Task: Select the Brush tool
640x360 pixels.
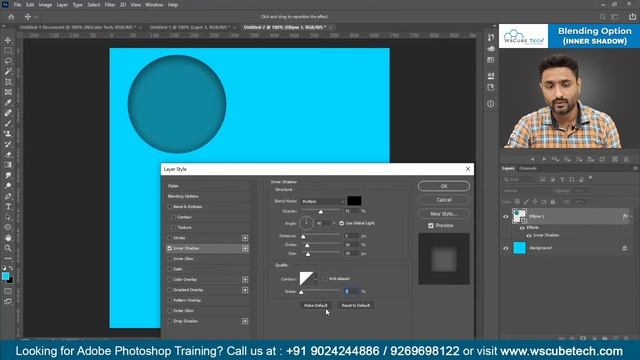Action: (x=8, y=123)
